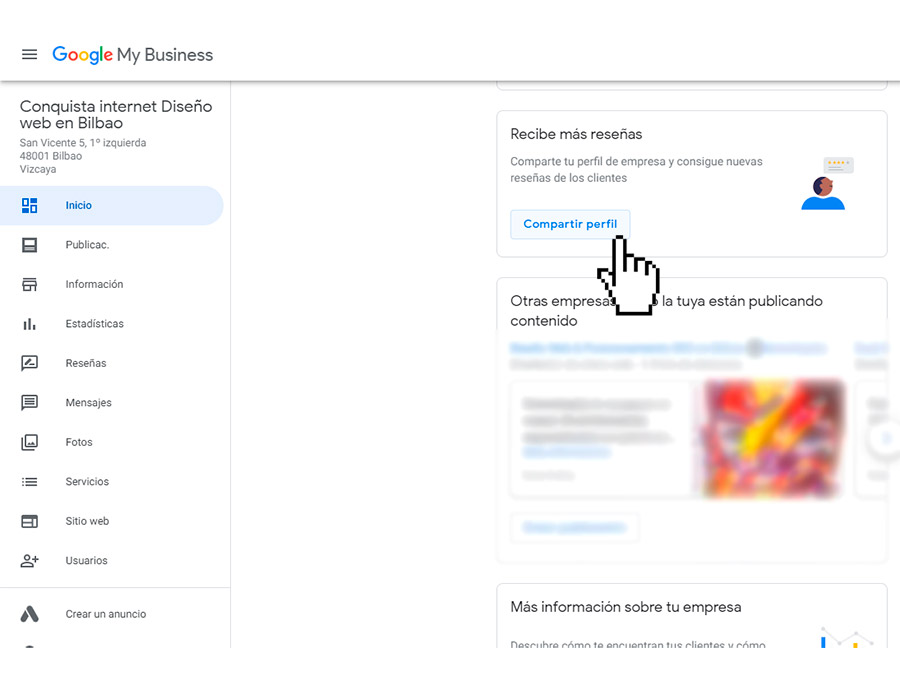Click the Servicios list icon
900x676 pixels.
click(x=30, y=482)
